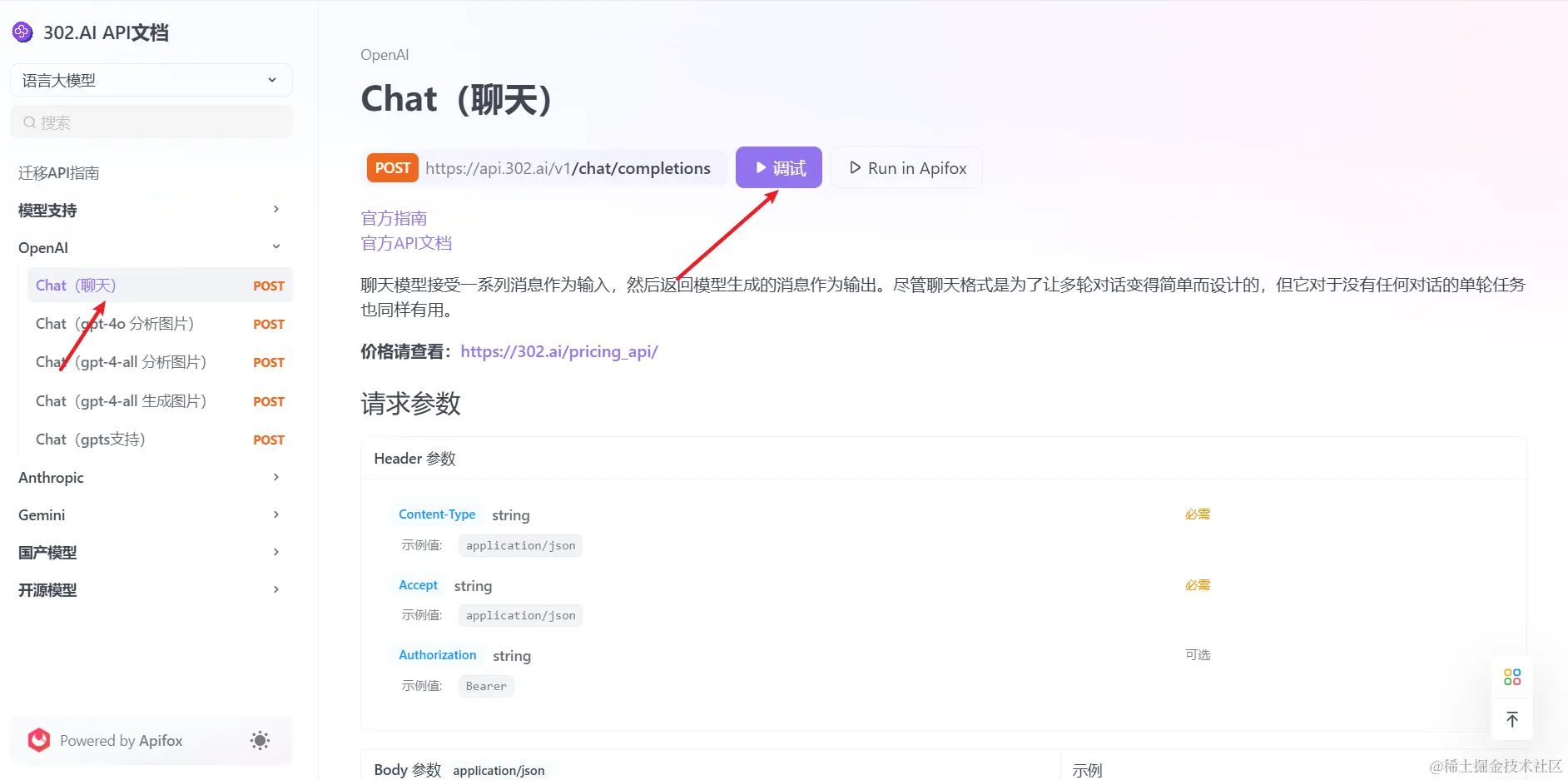The image size is (1568, 780).
Task: Click the 302.AI API文档 title
Action: pyautogui.click(x=106, y=32)
